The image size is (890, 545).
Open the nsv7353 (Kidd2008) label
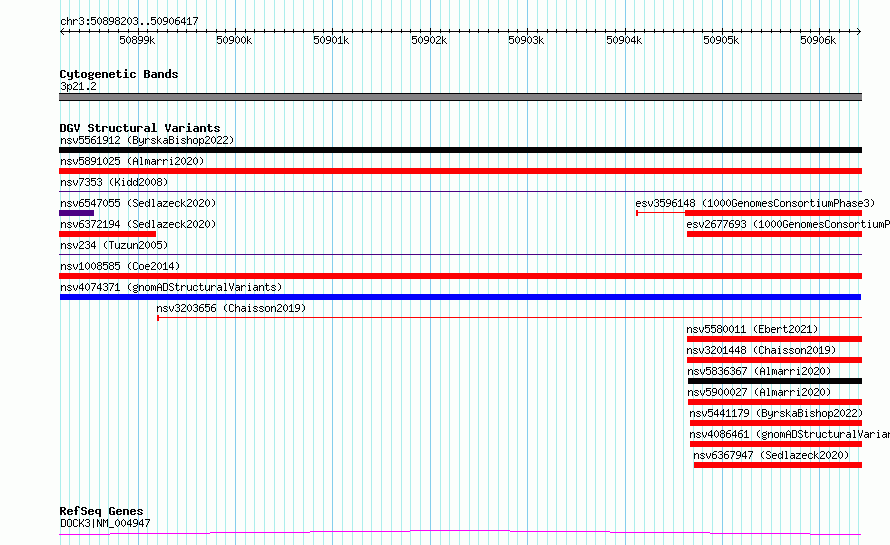[114, 182]
